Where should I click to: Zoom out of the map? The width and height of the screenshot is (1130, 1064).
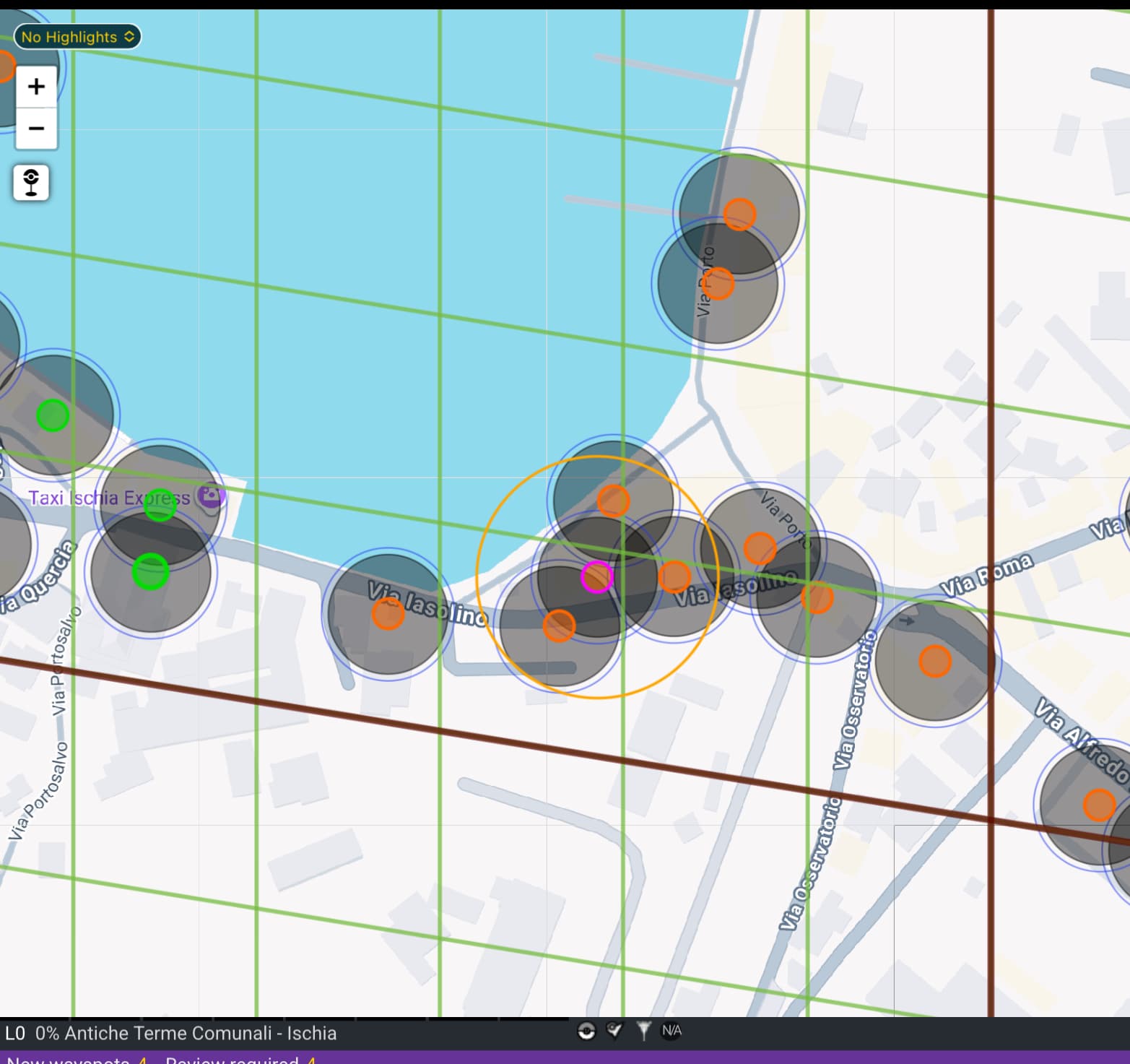point(36,129)
